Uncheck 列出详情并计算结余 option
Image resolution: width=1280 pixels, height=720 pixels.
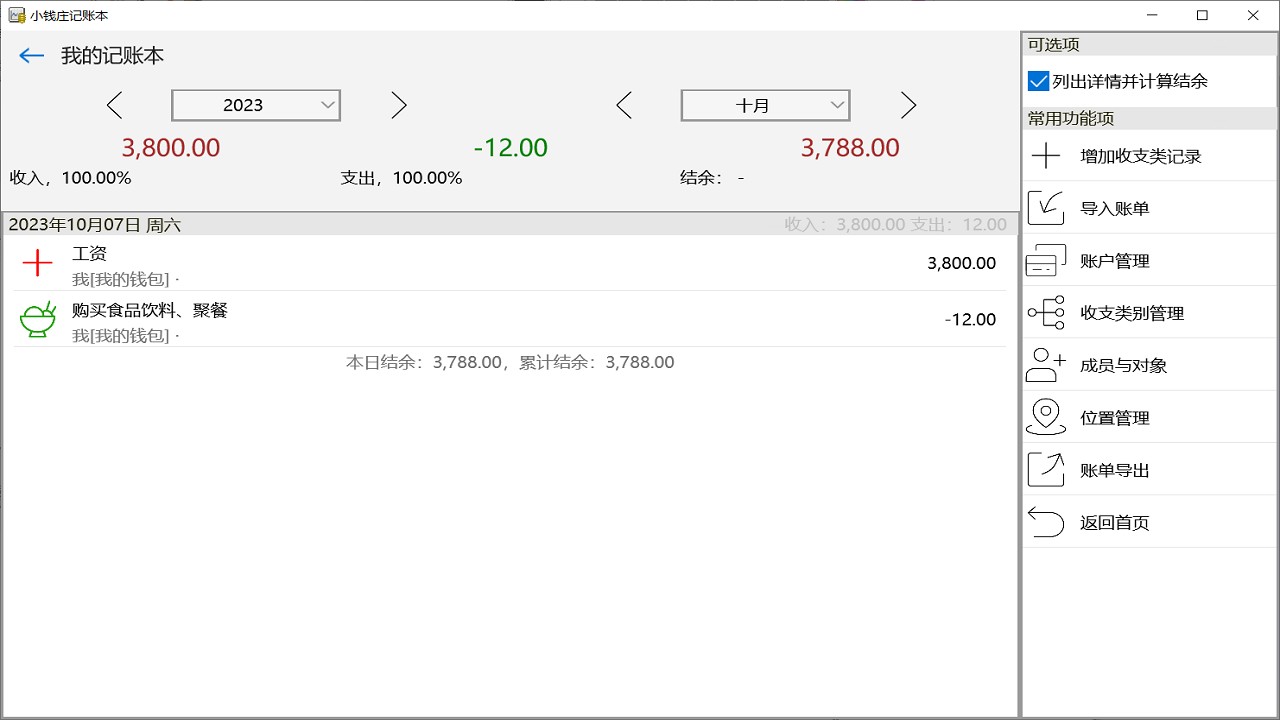(1038, 81)
